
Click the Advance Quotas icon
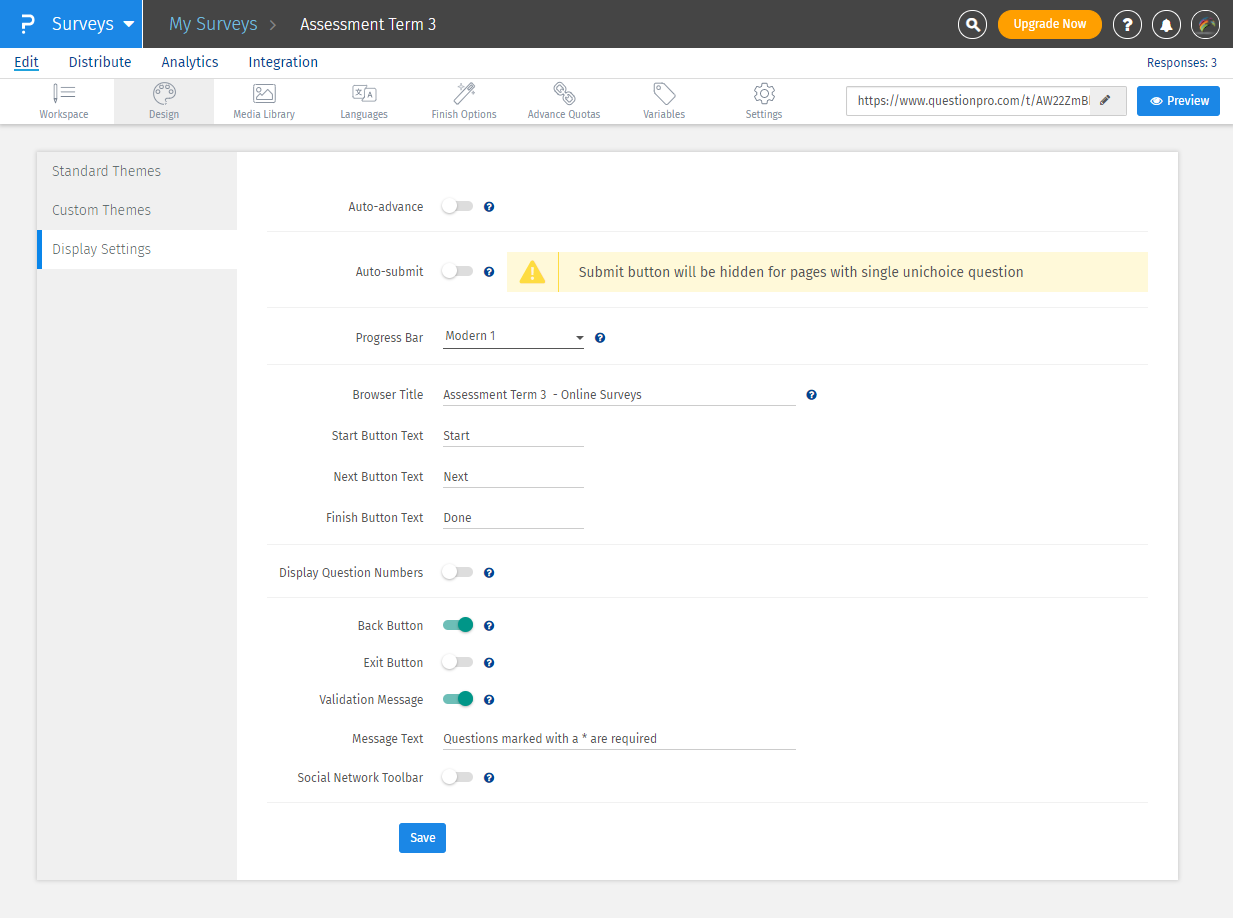563,100
